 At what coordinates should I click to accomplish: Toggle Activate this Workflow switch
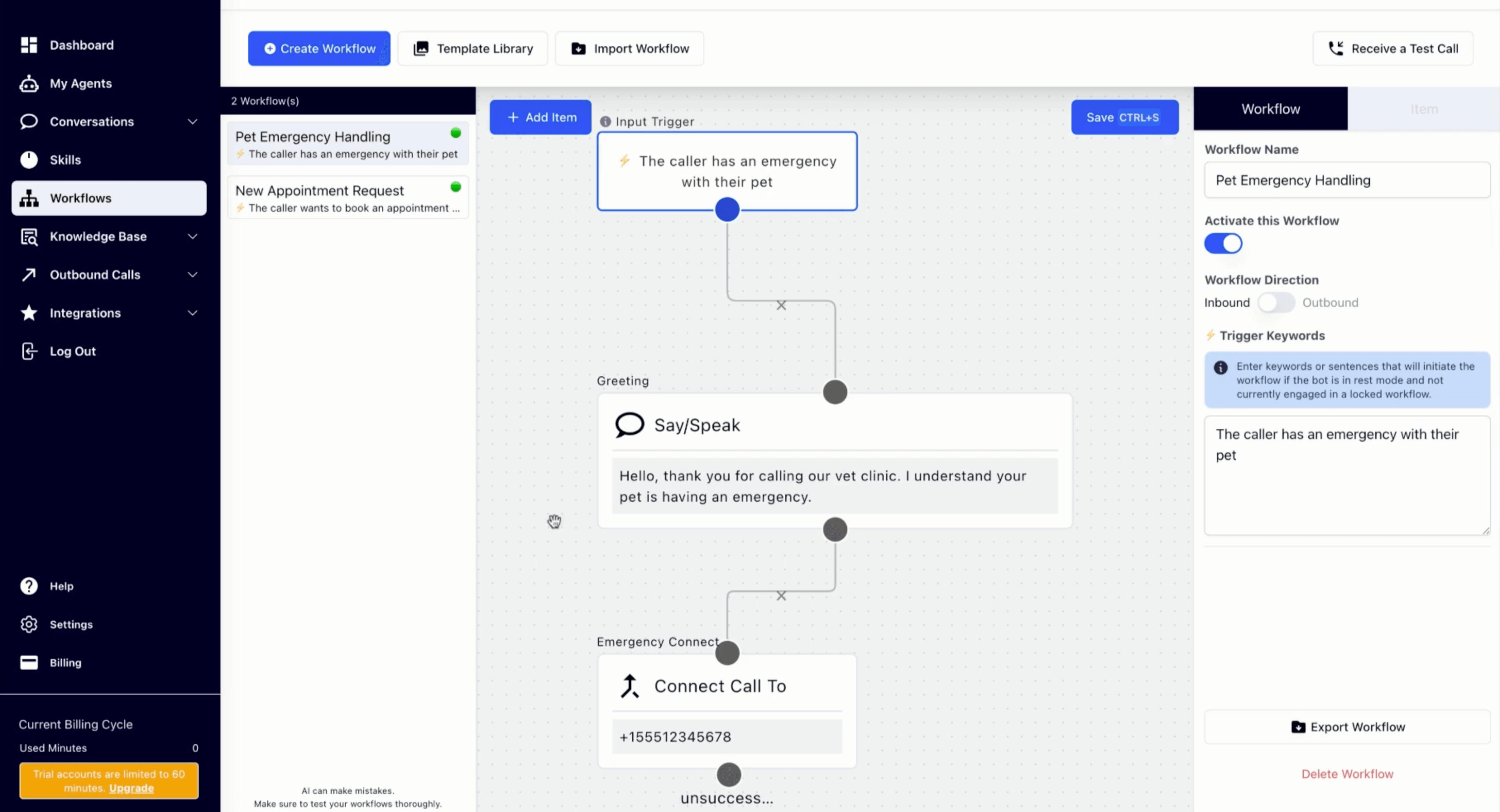coord(1223,244)
